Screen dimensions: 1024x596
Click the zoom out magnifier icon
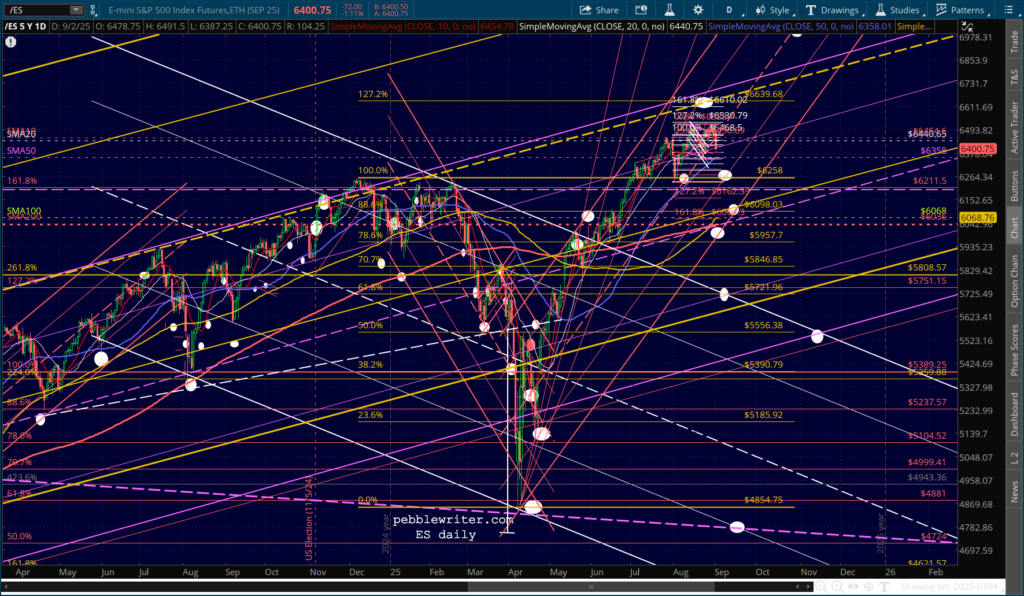pyautogui.click(x=821, y=587)
